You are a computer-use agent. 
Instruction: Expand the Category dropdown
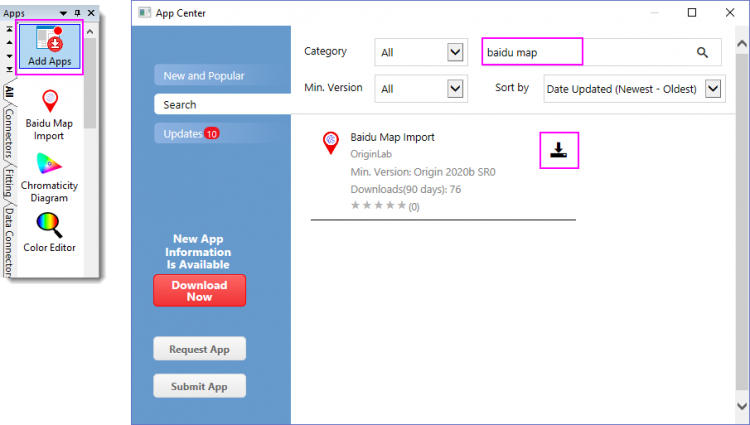pyautogui.click(x=455, y=52)
